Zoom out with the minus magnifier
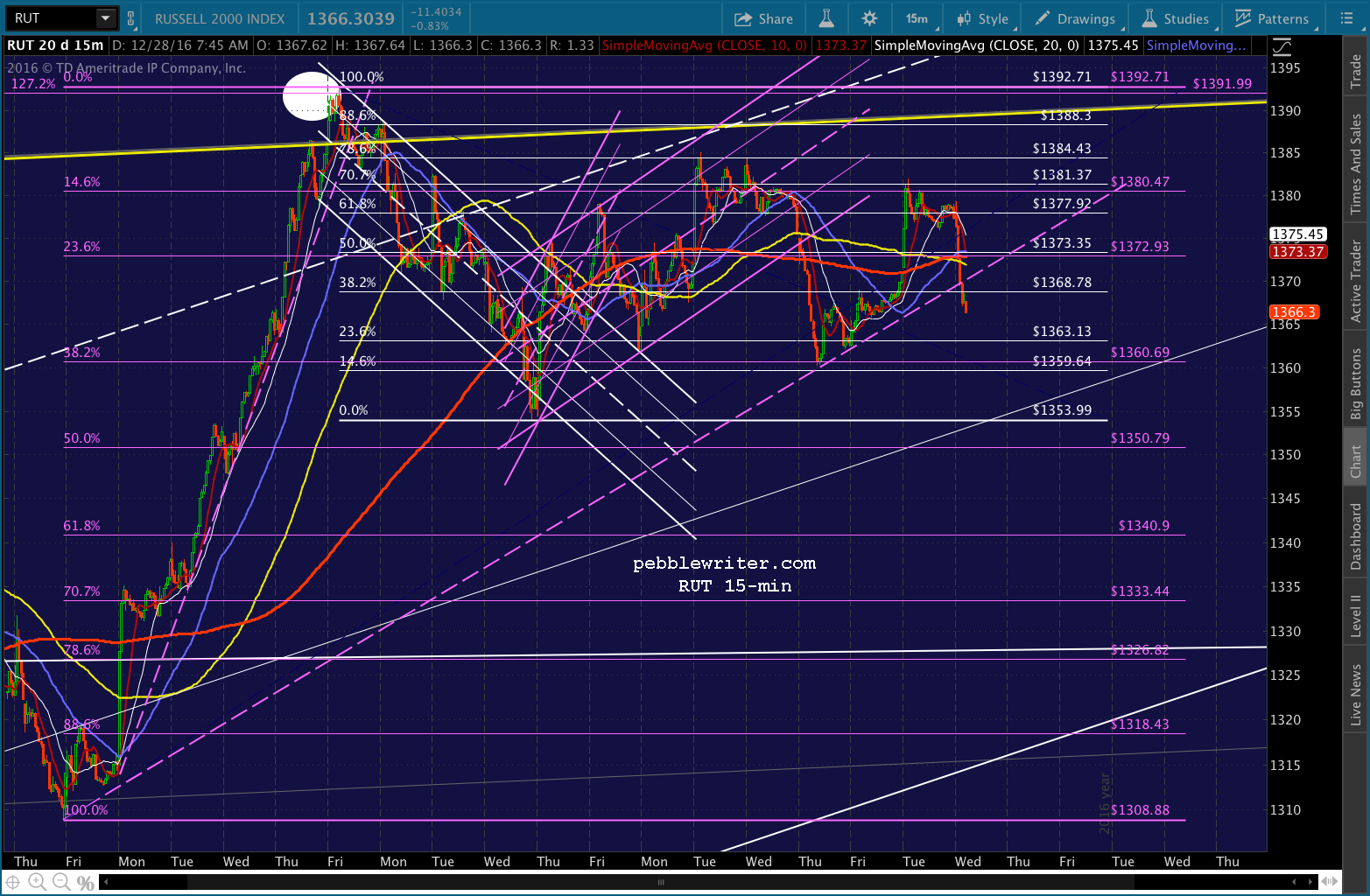1370x896 pixels. coord(60,882)
